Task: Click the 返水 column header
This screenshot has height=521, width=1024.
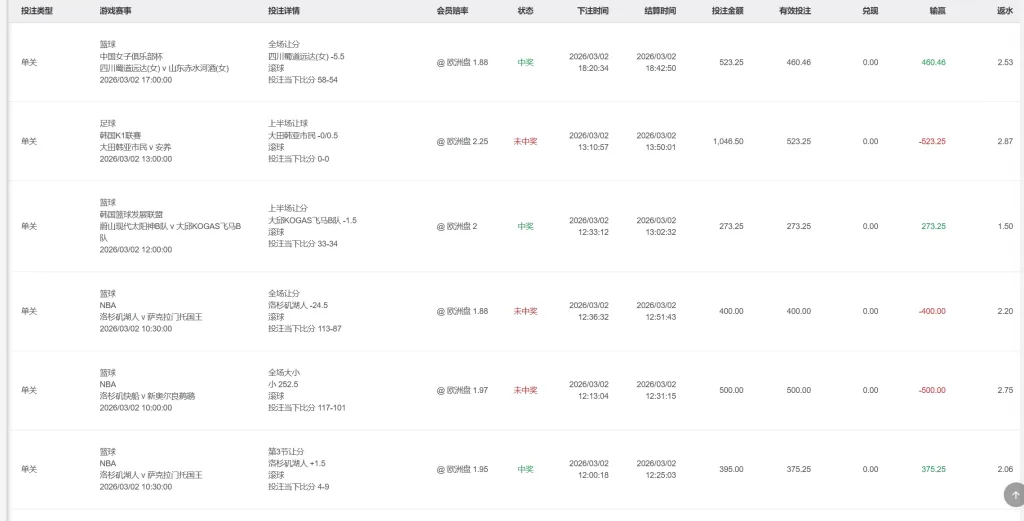Action: click(x=1005, y=11)
